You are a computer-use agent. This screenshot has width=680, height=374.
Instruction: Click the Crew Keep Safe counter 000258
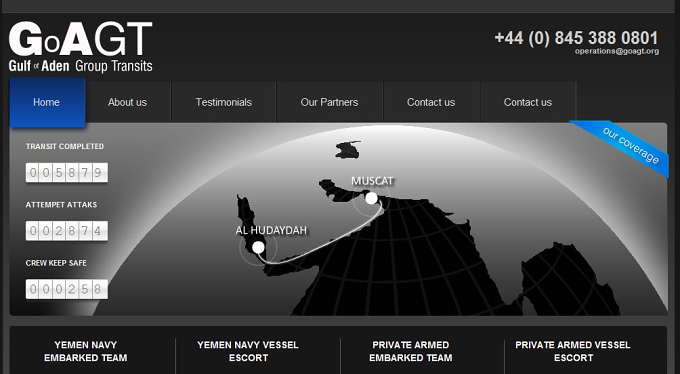point(67,289)
